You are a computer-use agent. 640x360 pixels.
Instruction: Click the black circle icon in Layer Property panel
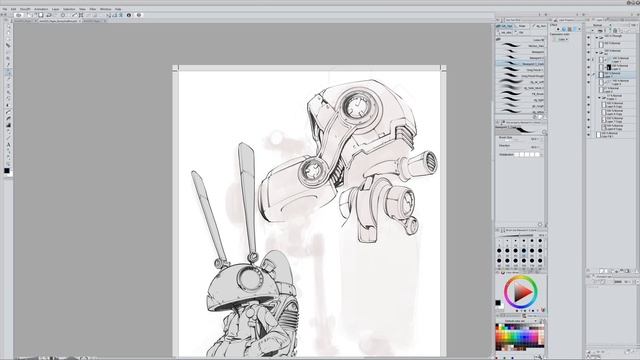(558, 29)
